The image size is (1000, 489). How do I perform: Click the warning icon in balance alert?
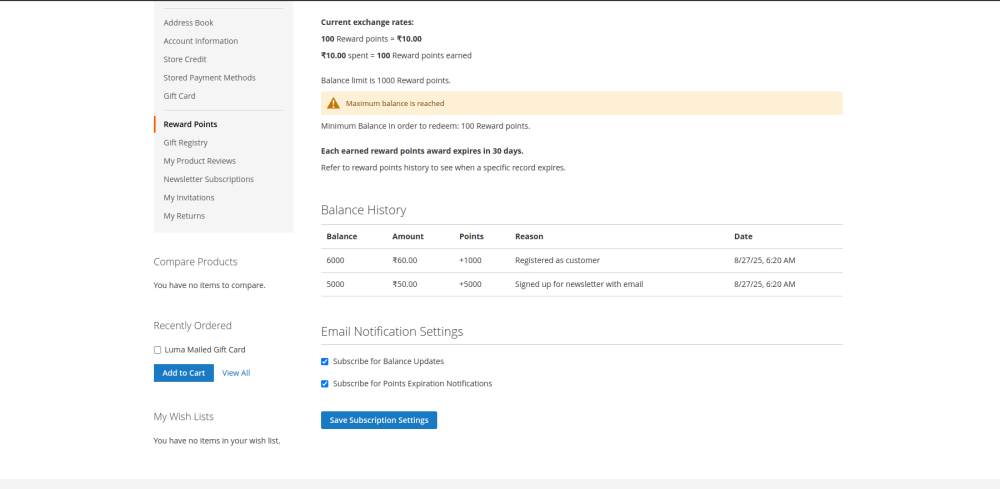coord(334,103)
